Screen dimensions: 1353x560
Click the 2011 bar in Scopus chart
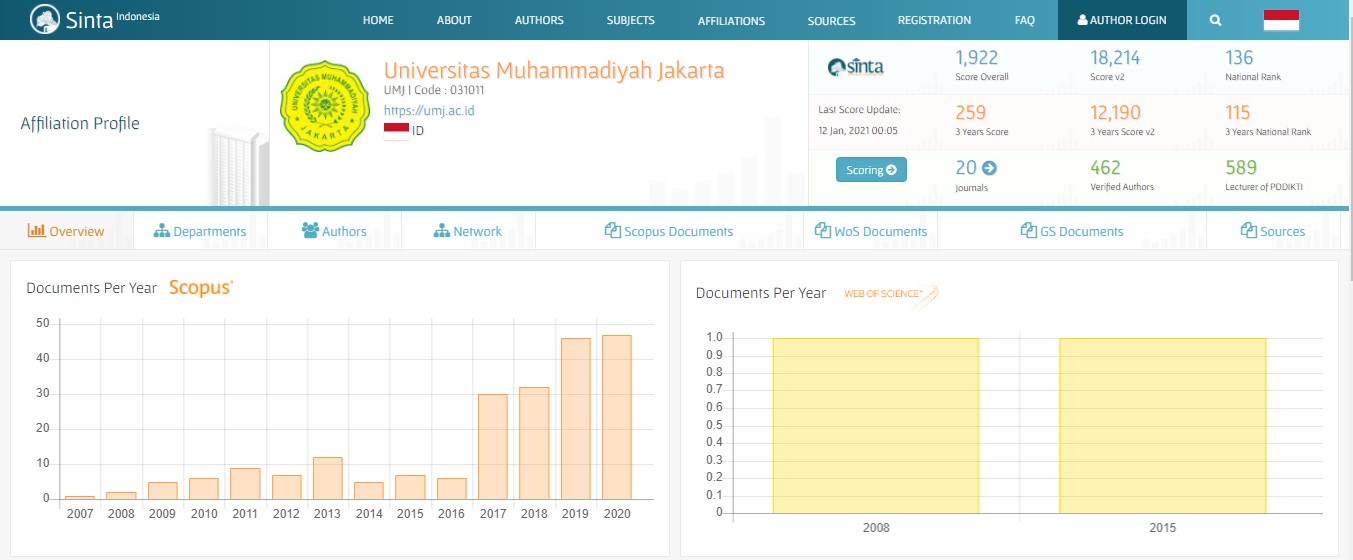[x=245, y=484]
